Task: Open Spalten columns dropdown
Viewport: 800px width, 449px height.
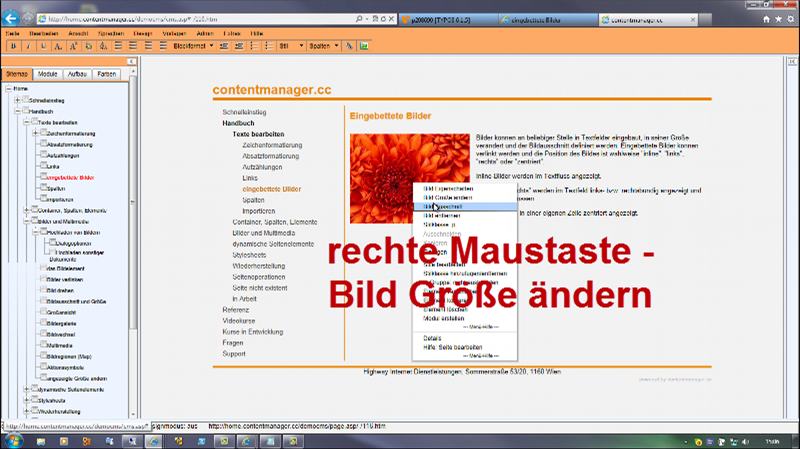Action: pyautogui.click(x=324, y=46)
